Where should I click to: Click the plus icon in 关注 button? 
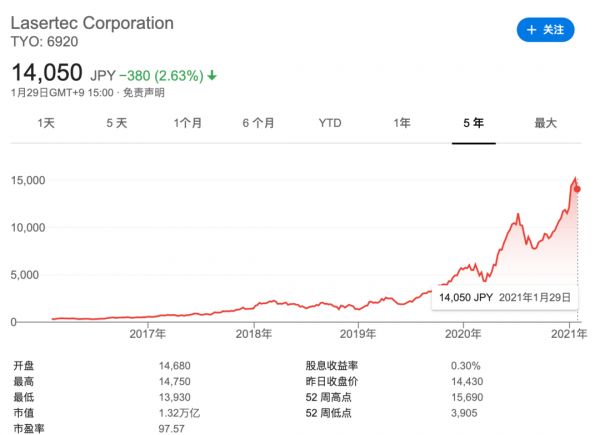click(x=531, y=30)
